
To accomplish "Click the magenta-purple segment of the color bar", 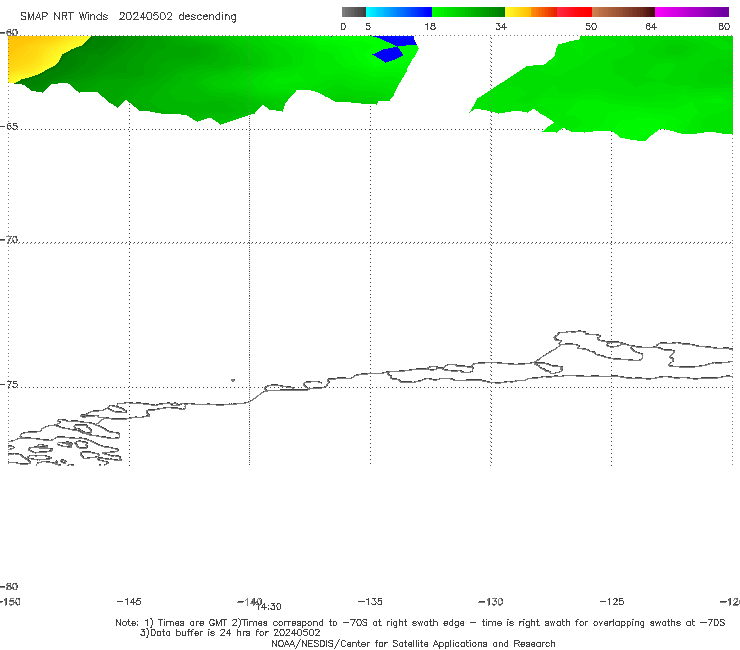I will tap(692, 12).
